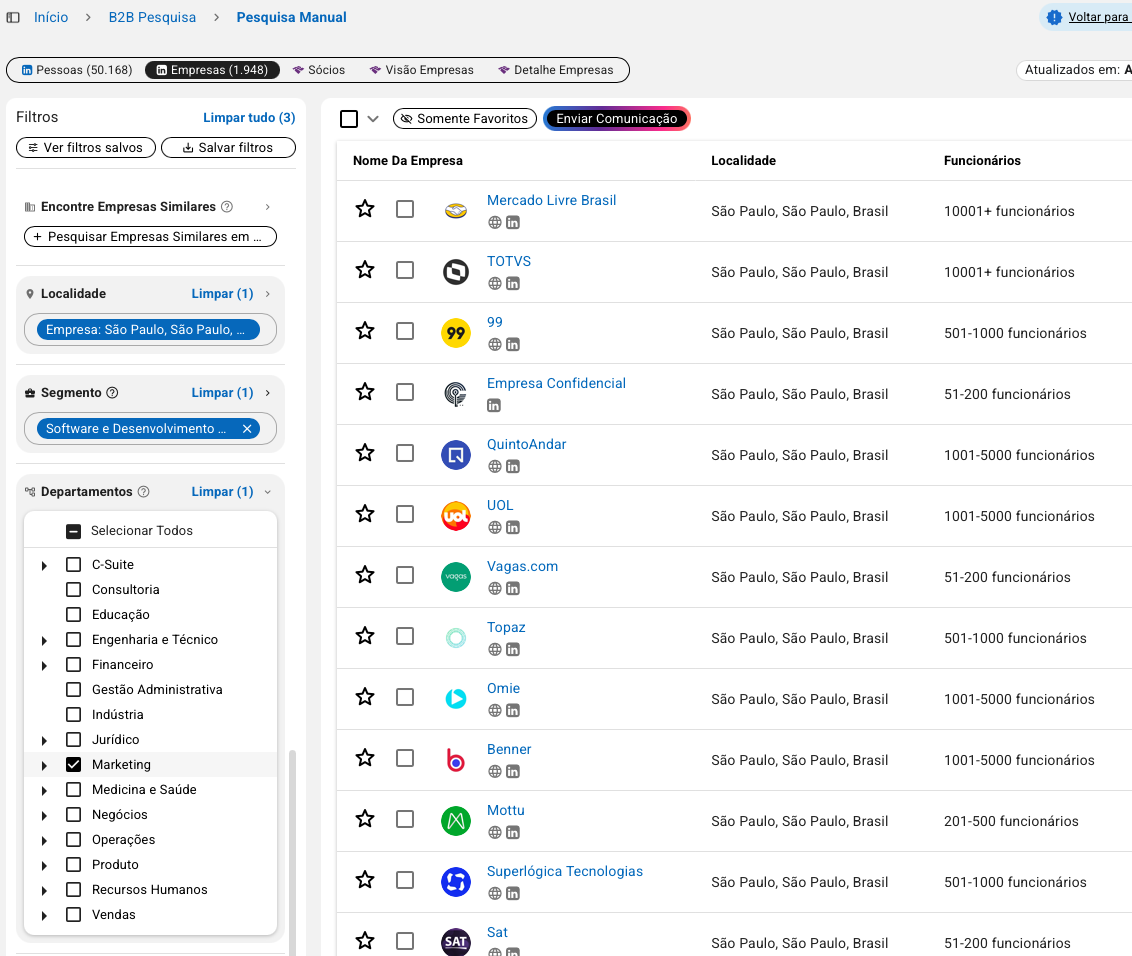Screen dimensions: 1132x956
Task: Check the Vendas department checkbox
Action: point(73,915)
